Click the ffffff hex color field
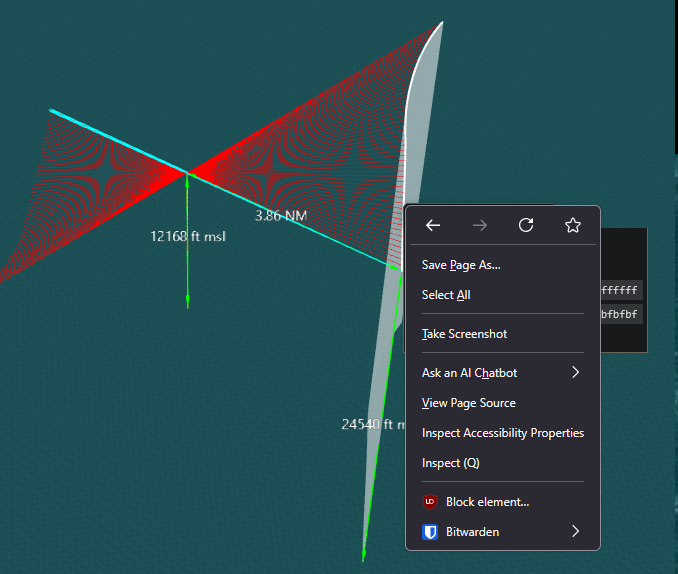The width and height of the screenshot is (678, 574). coord(620,291)
